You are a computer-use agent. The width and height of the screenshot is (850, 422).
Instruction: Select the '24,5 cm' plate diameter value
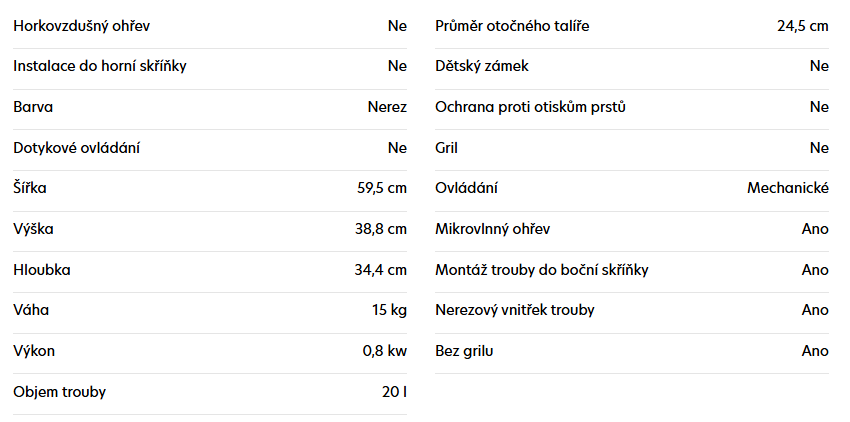803,26
